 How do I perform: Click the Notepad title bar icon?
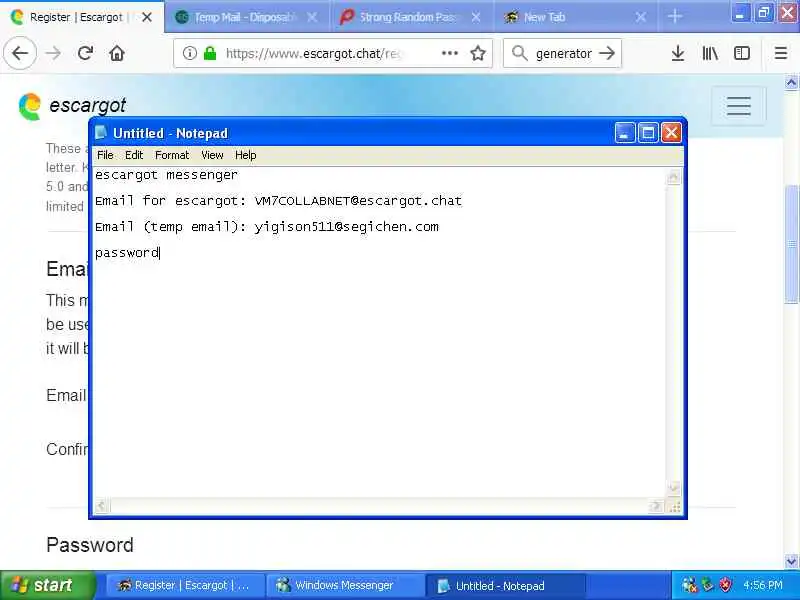(101, 133)
